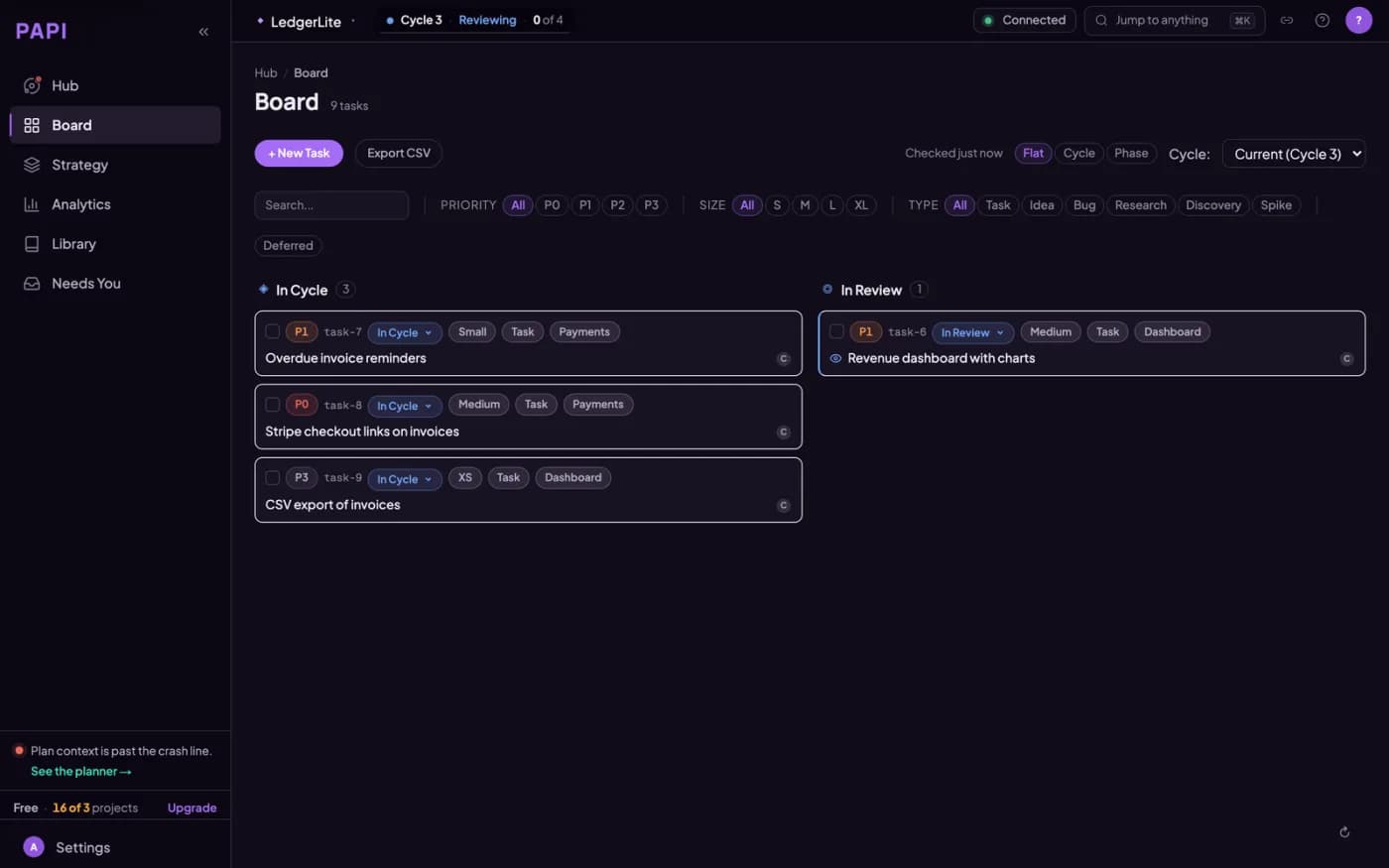1389x868 pixels.
Task: Click the C badge on Overdue invoice reminders
Action: [x=783, y=359]
